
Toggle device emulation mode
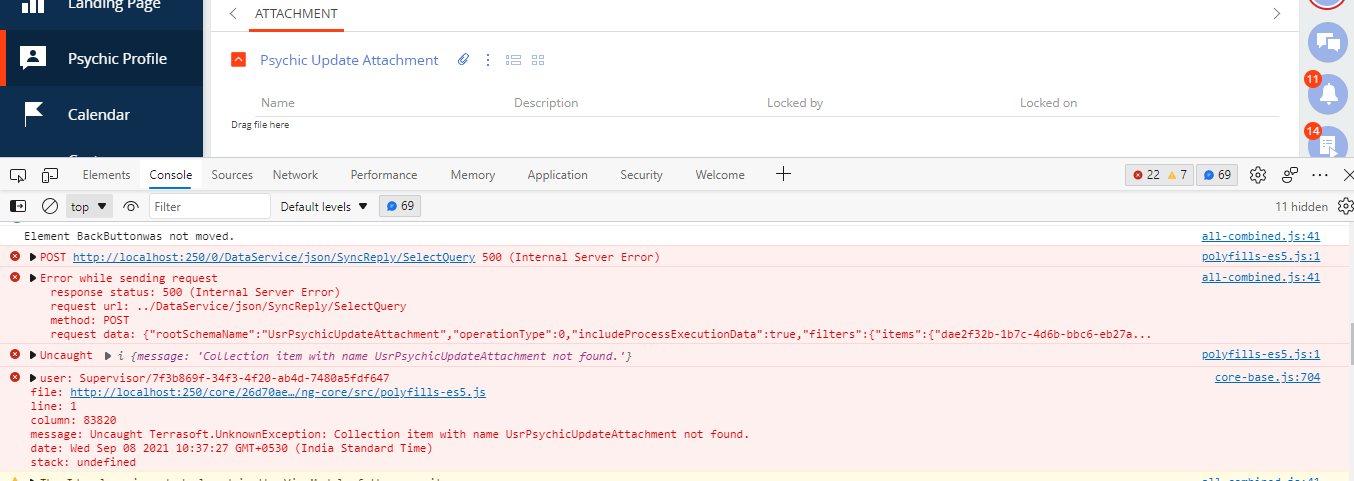50,175
